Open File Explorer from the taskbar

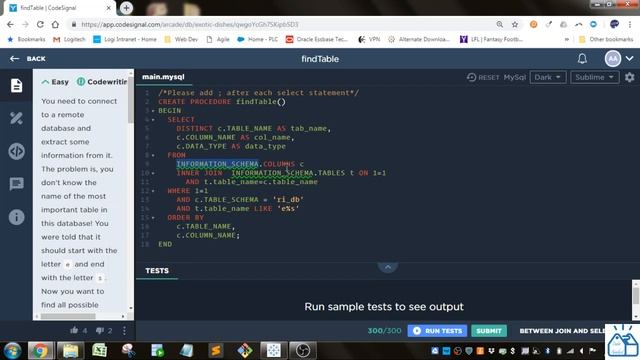(x=70, y=351)
